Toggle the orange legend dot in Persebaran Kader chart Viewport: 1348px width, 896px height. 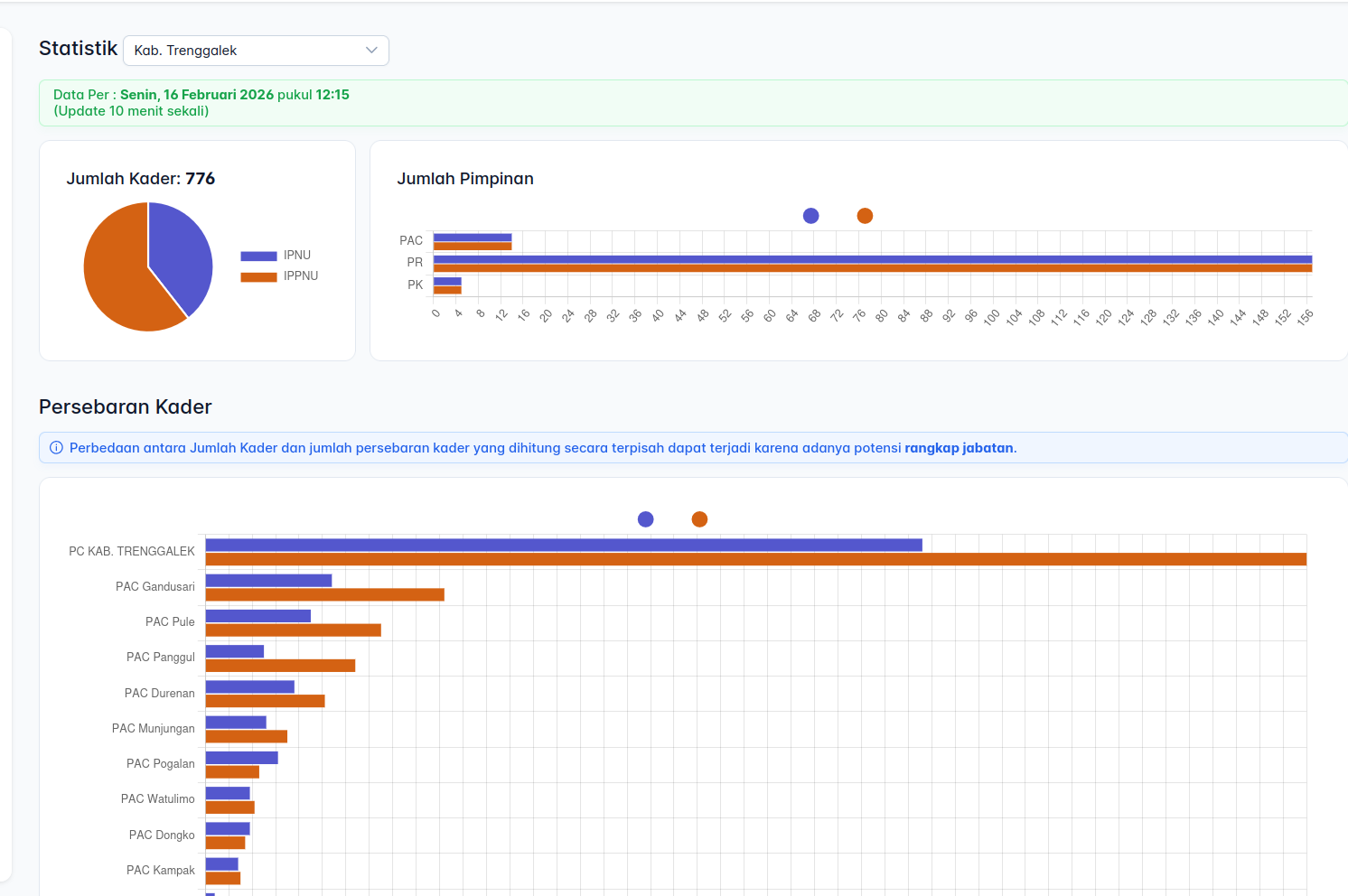[699, 519]
